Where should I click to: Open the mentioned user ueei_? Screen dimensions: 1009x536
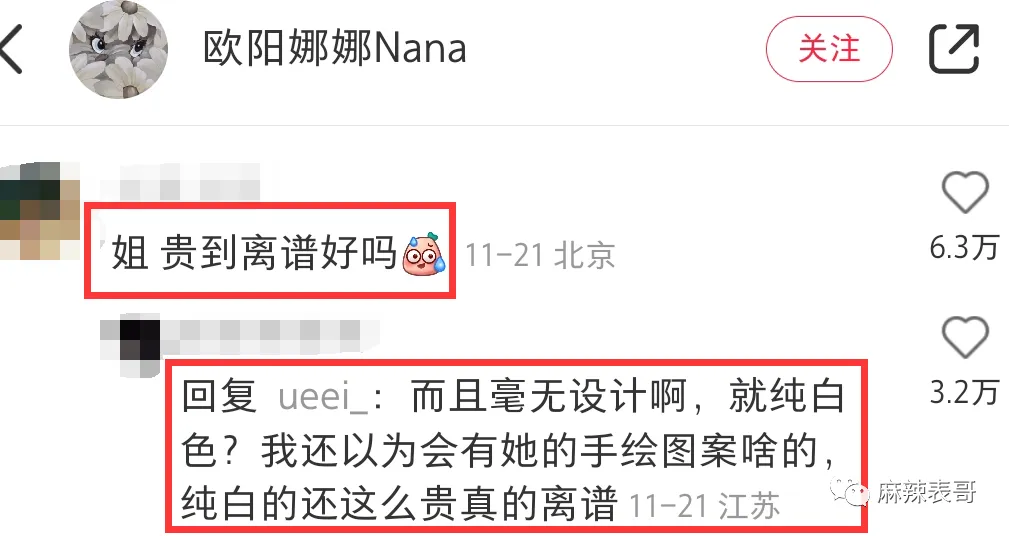point(322,397)
